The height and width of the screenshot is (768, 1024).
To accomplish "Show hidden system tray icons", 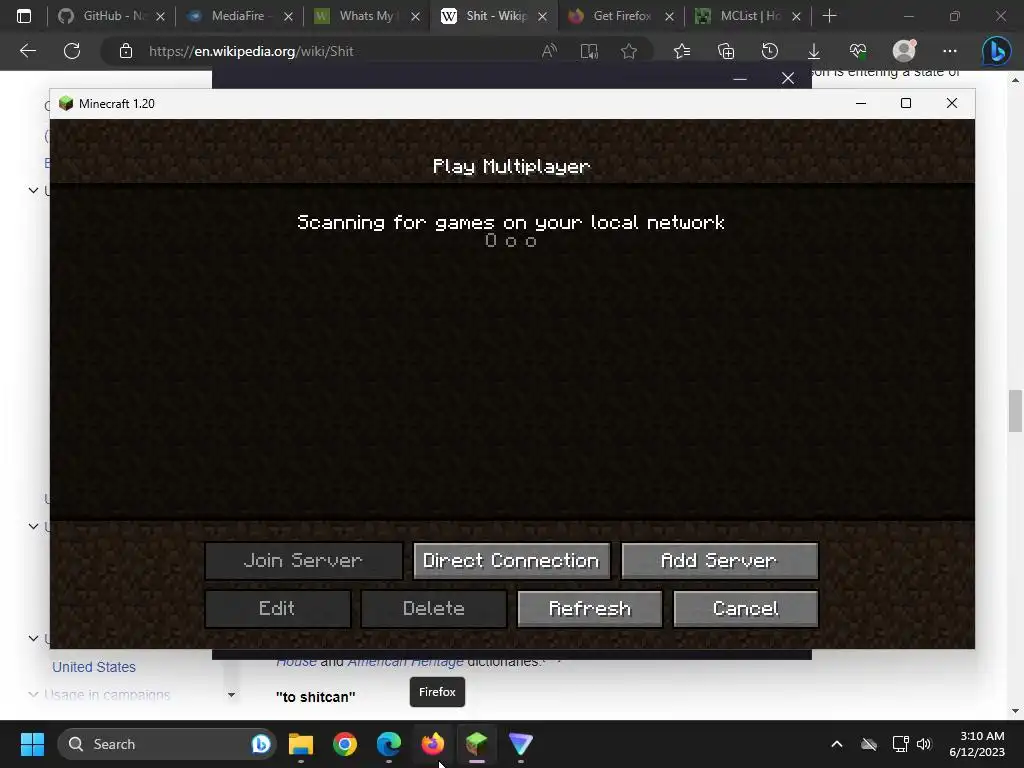I will [837, 744].
